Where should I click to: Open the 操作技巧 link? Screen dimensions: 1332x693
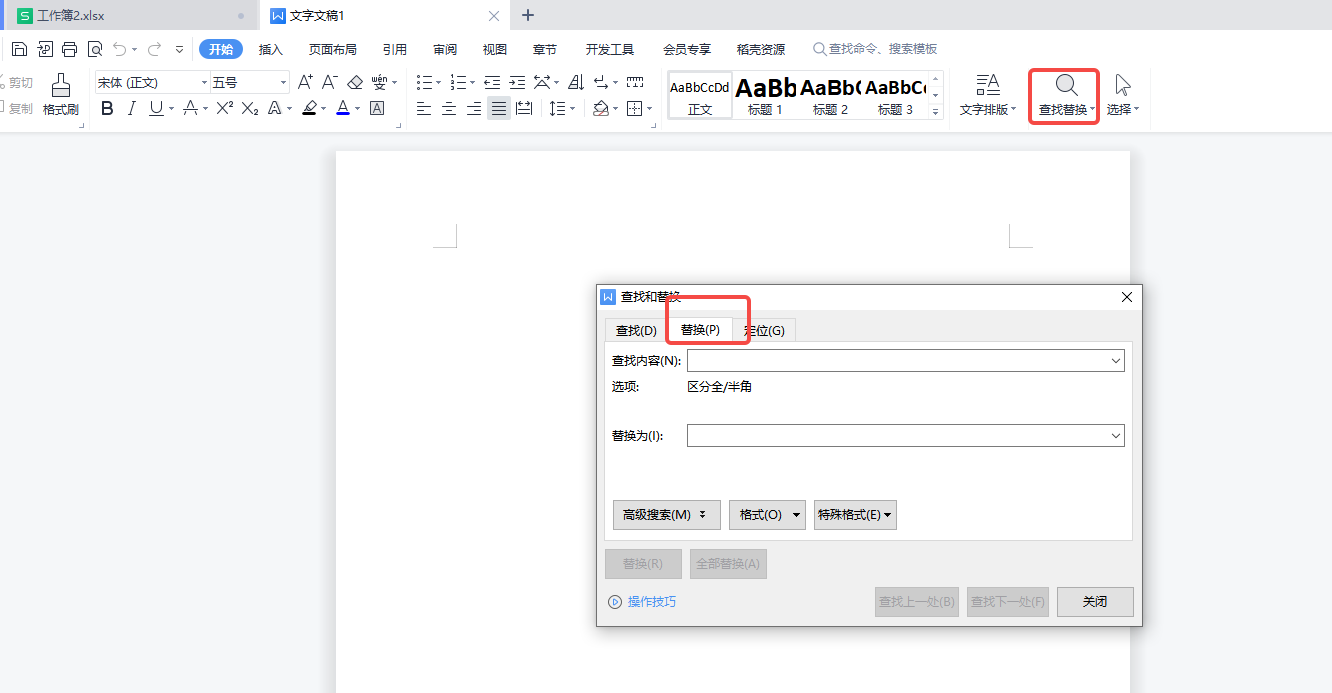[x=651, y=602]
